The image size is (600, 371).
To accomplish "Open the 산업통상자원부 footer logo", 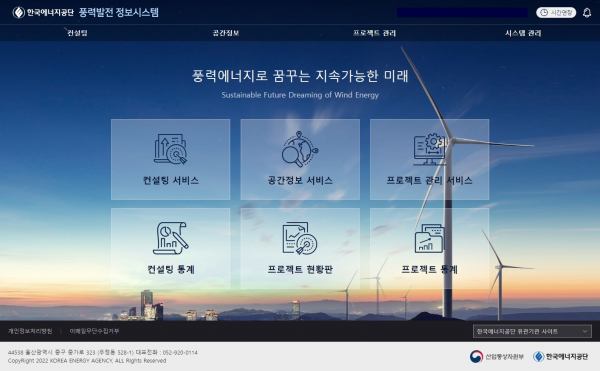I will coord(496,356).
